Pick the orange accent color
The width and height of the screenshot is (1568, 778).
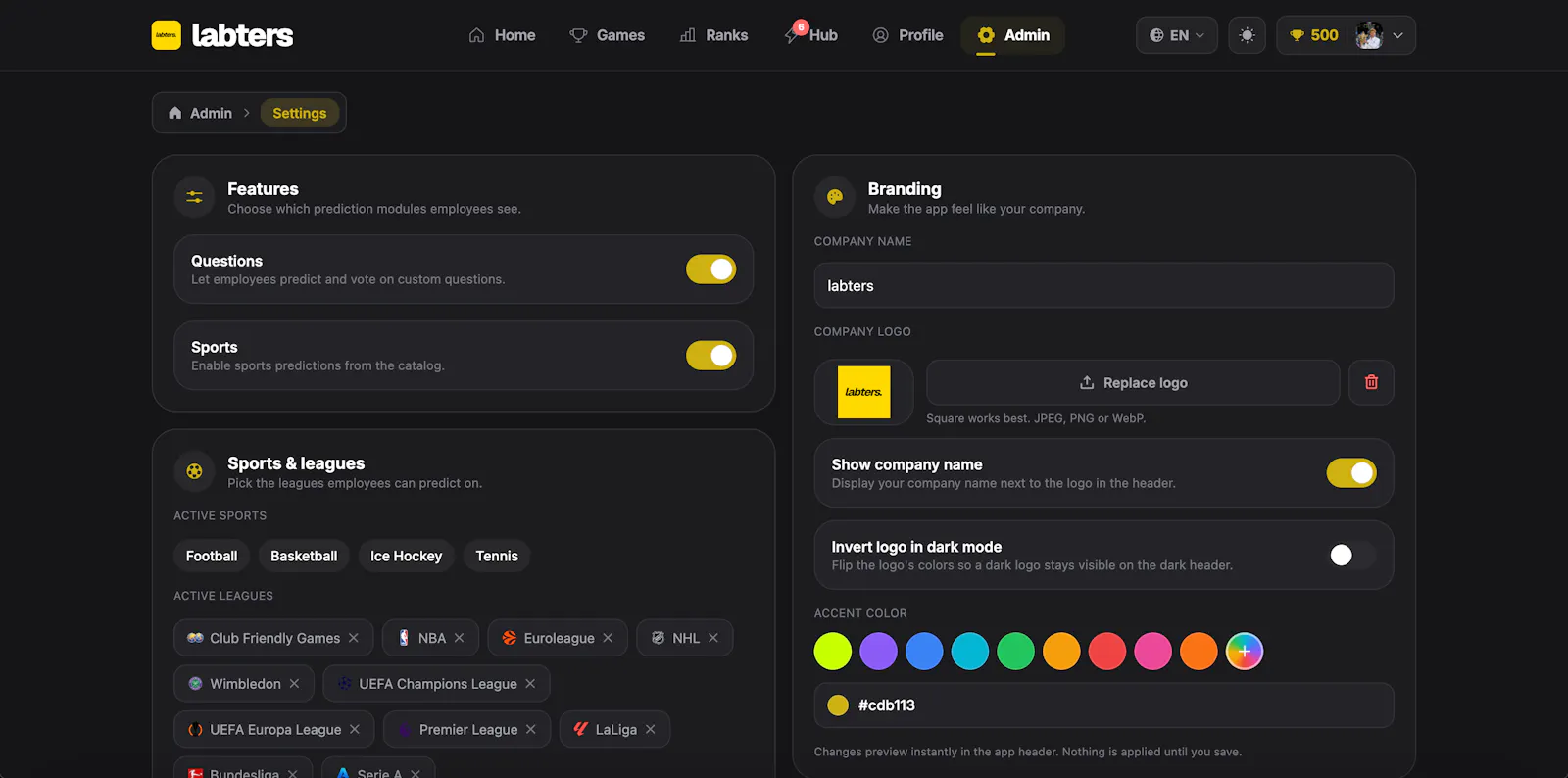(1199, 652)
